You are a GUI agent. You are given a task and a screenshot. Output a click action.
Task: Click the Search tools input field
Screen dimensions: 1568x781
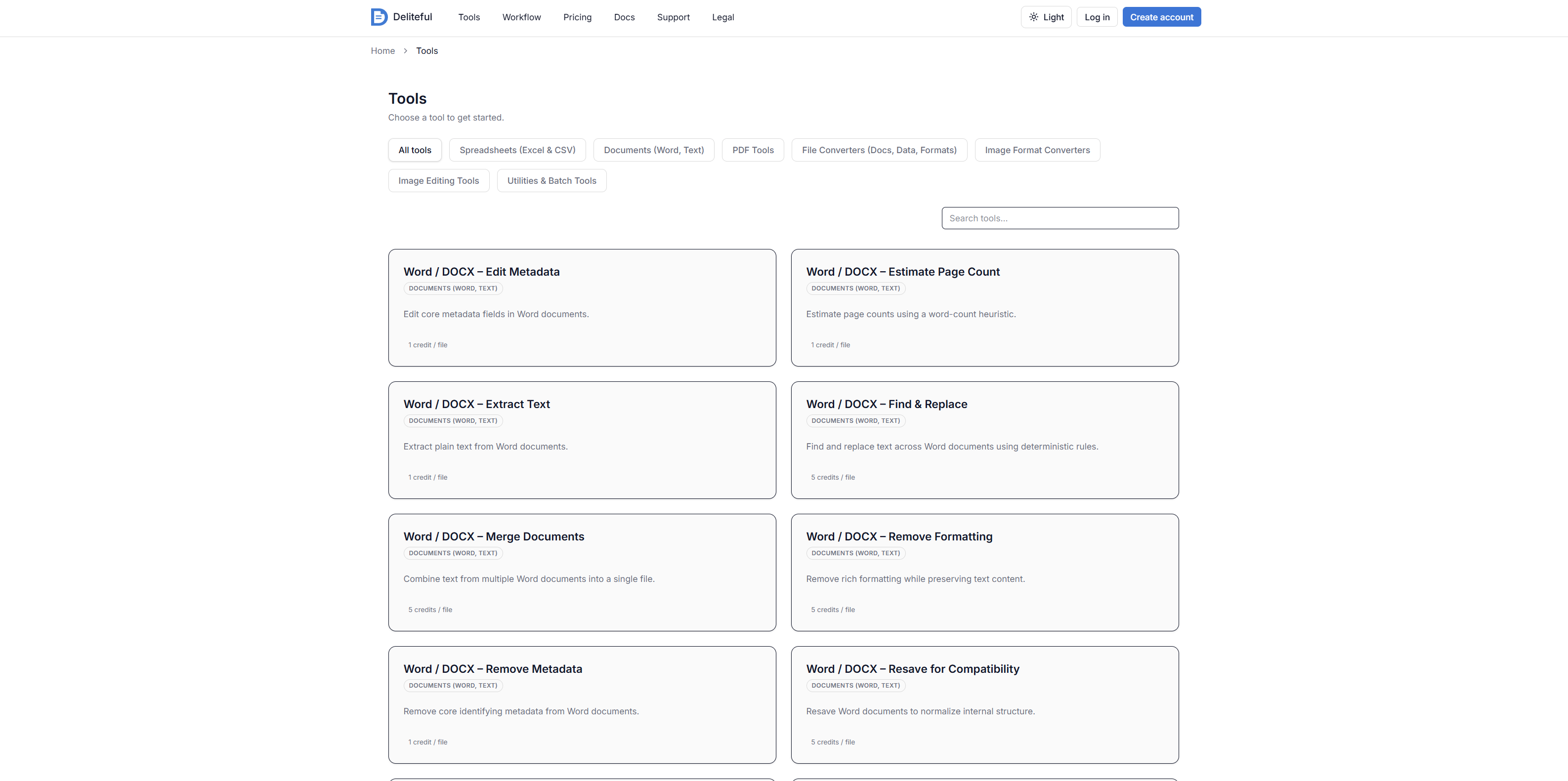[1059, 218]
